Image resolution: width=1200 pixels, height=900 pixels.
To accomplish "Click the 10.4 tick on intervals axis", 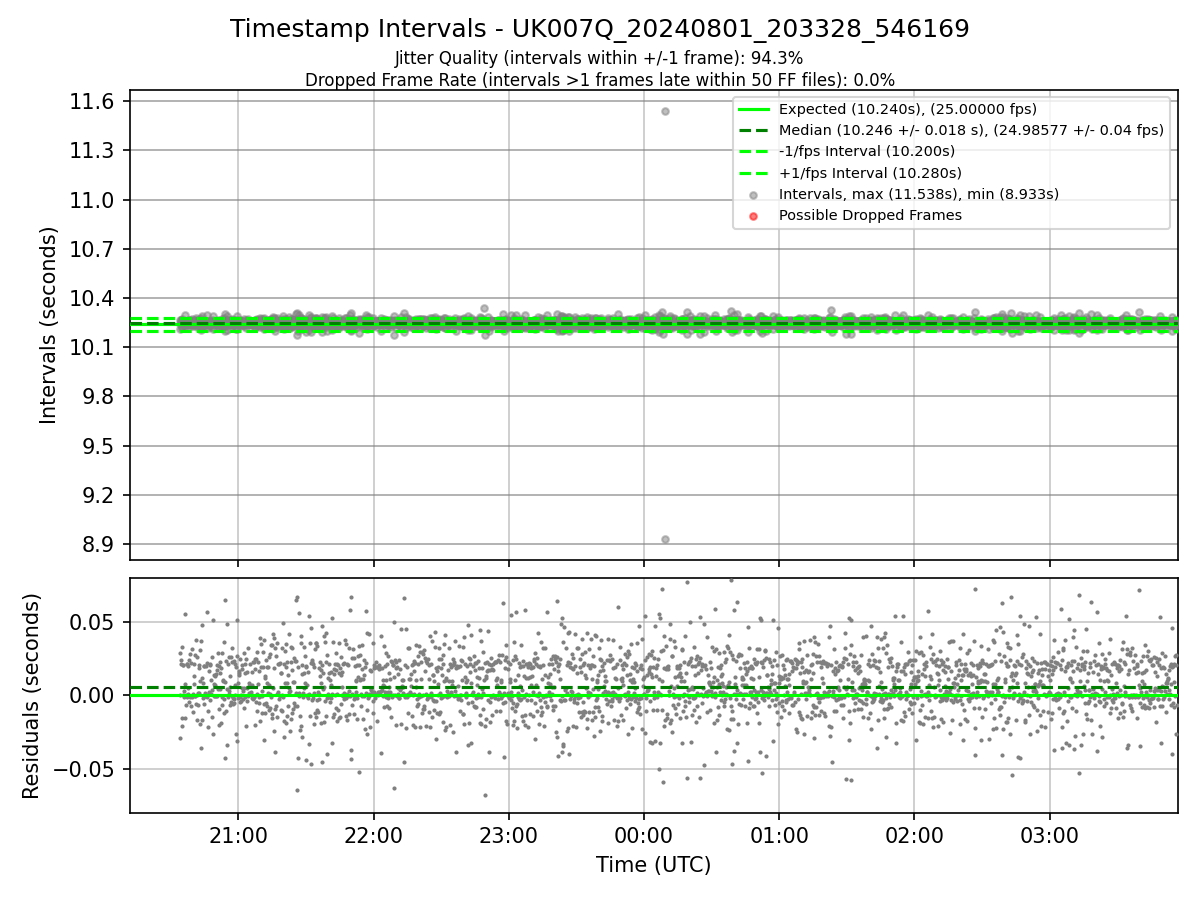I will (94, 298).
